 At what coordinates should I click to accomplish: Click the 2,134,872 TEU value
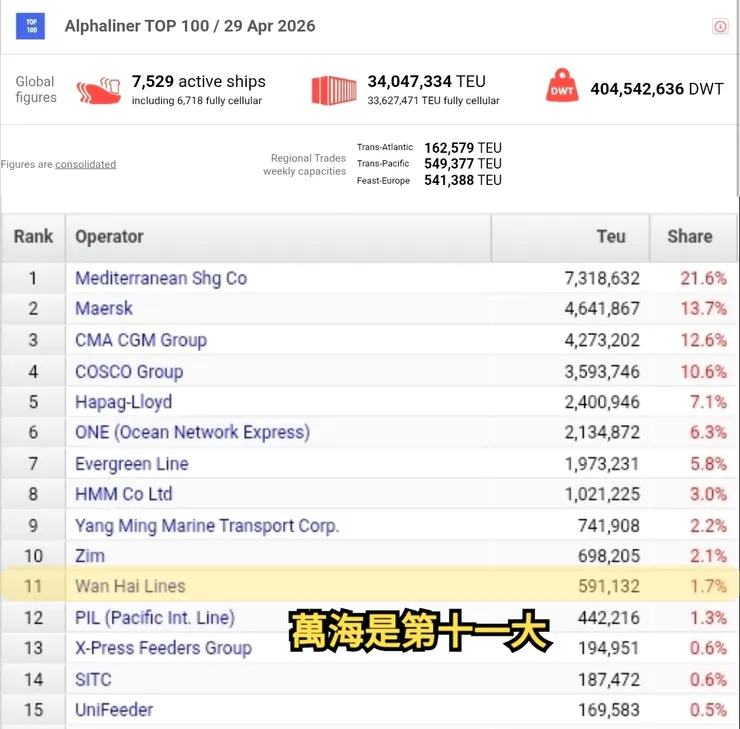pos(602,432)
